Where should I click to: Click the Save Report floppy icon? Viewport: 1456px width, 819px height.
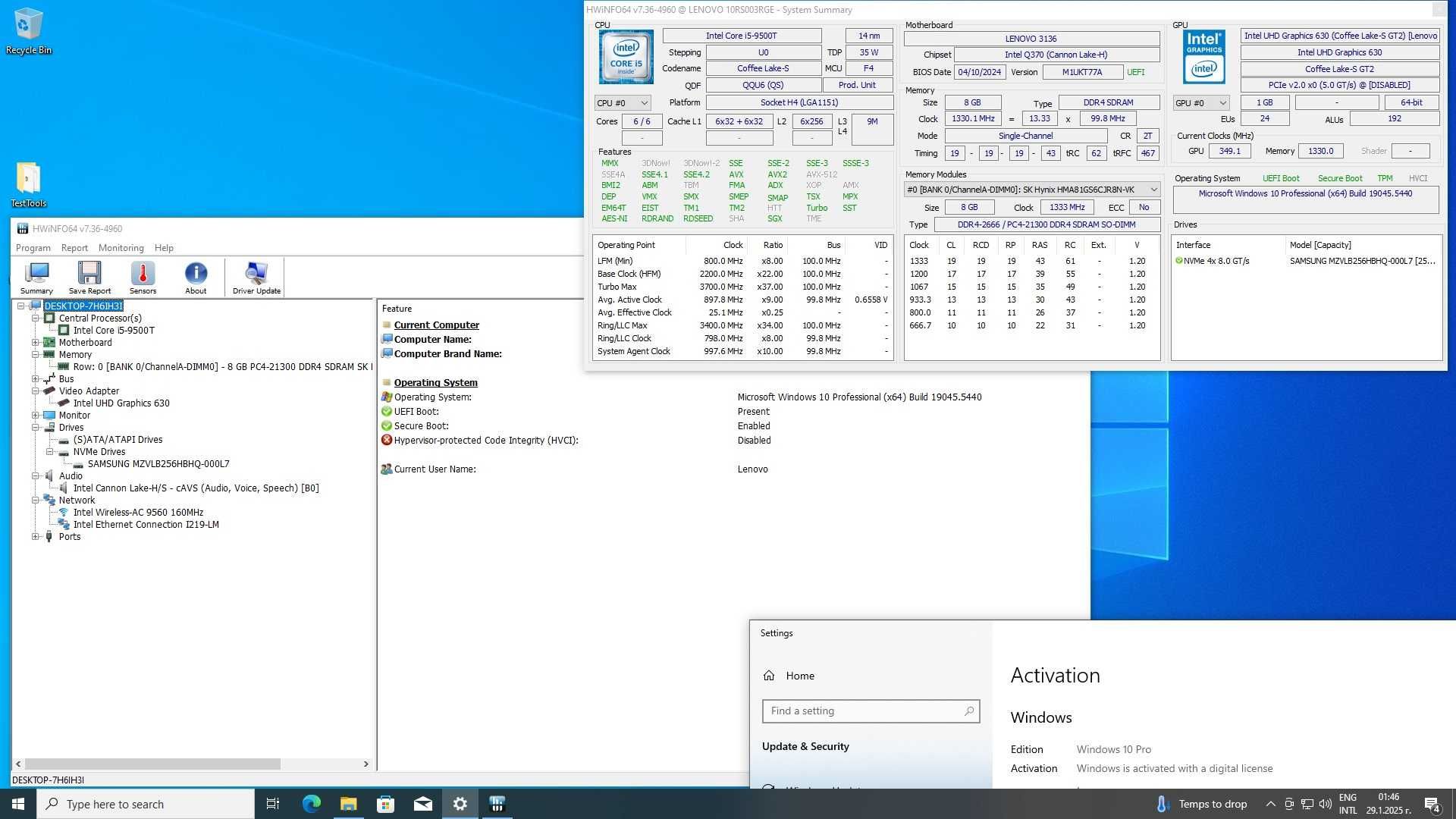pos(89,278)
